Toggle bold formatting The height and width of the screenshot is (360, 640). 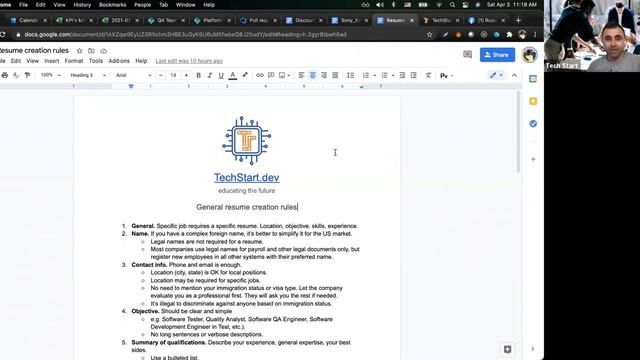[198, 75]
